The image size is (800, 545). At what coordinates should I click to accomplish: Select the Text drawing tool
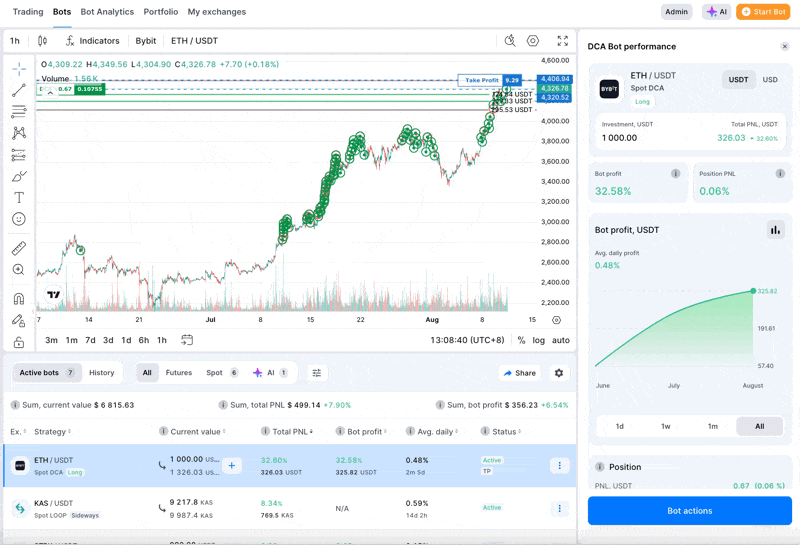pos(19,198)
